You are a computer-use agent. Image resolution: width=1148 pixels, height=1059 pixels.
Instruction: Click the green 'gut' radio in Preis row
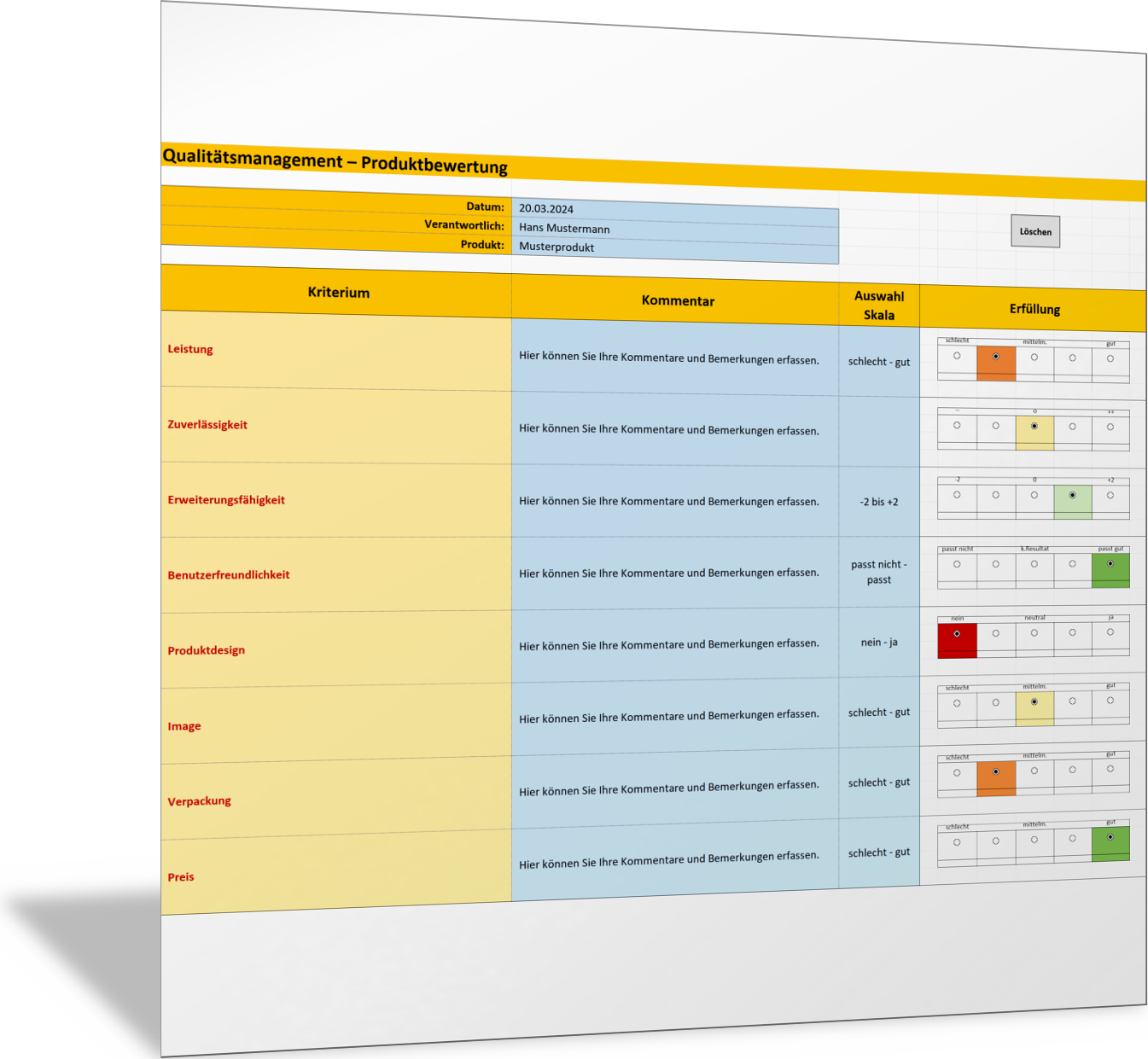pos(1110,837)
